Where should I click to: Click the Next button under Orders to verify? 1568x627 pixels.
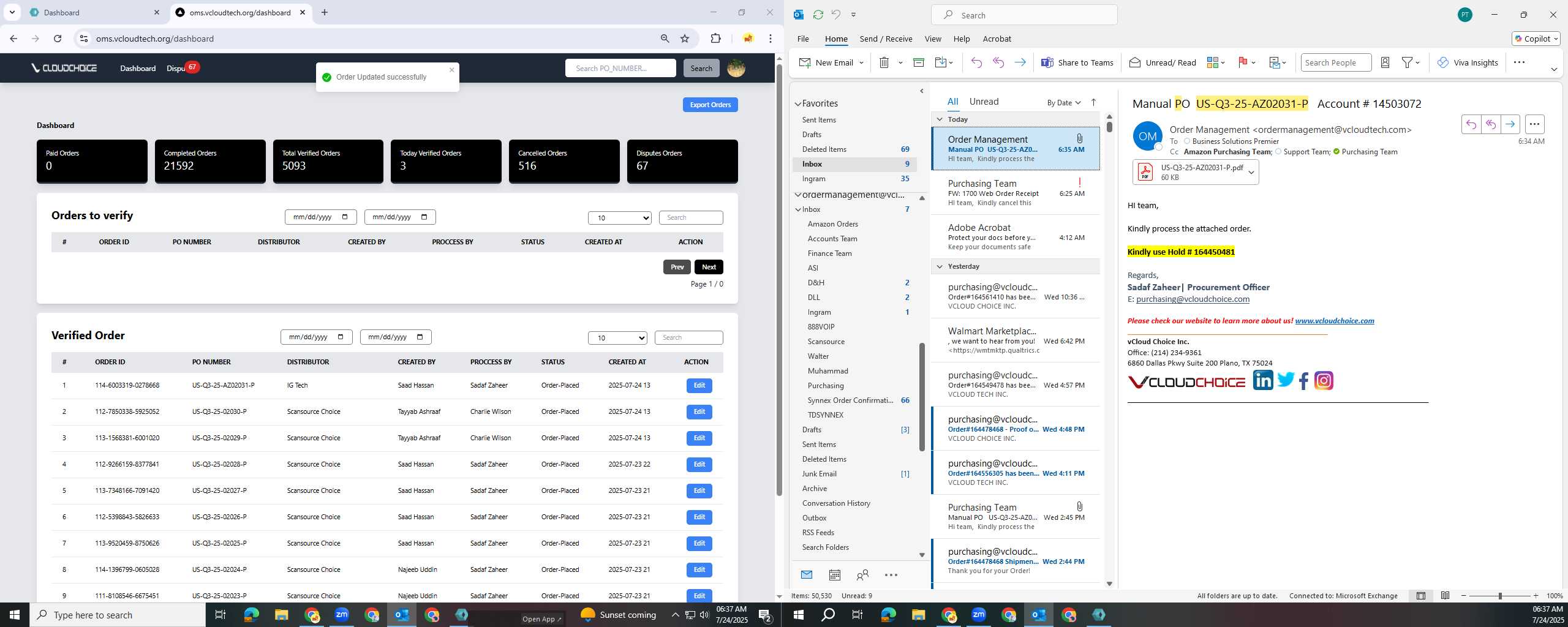pyautogui.click(x=709, y=267)
